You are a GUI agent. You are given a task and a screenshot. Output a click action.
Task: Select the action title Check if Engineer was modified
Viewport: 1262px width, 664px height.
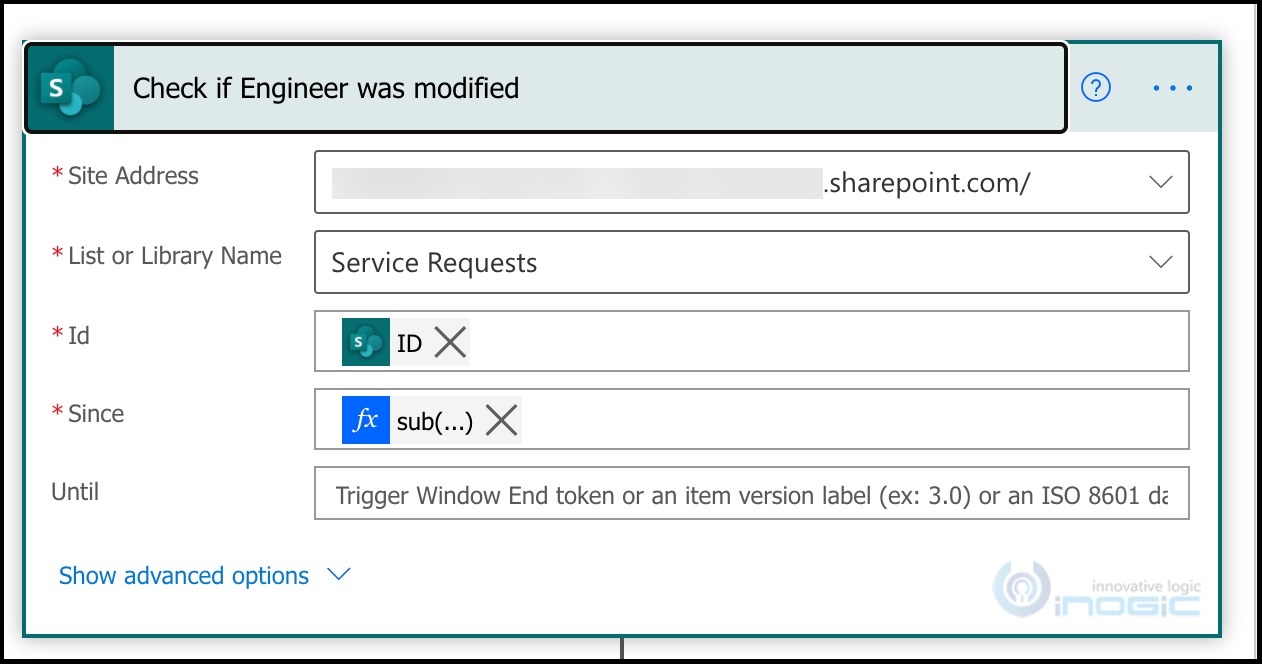coord(326,88)
